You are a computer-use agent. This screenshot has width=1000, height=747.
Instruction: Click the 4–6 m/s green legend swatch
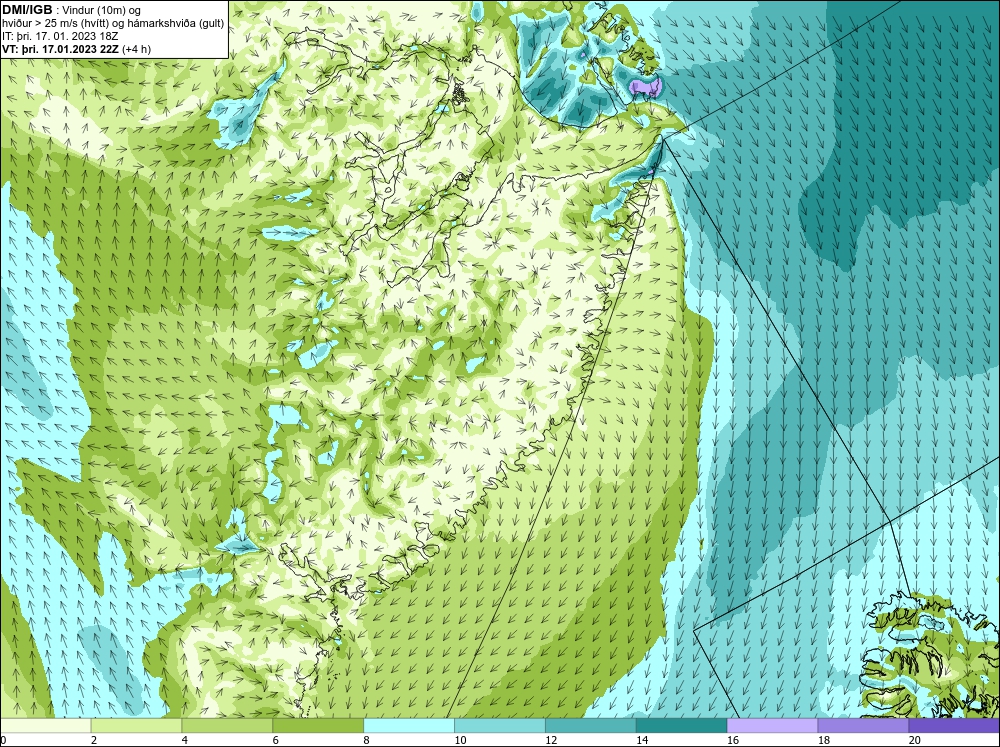(x=227, y=726)
